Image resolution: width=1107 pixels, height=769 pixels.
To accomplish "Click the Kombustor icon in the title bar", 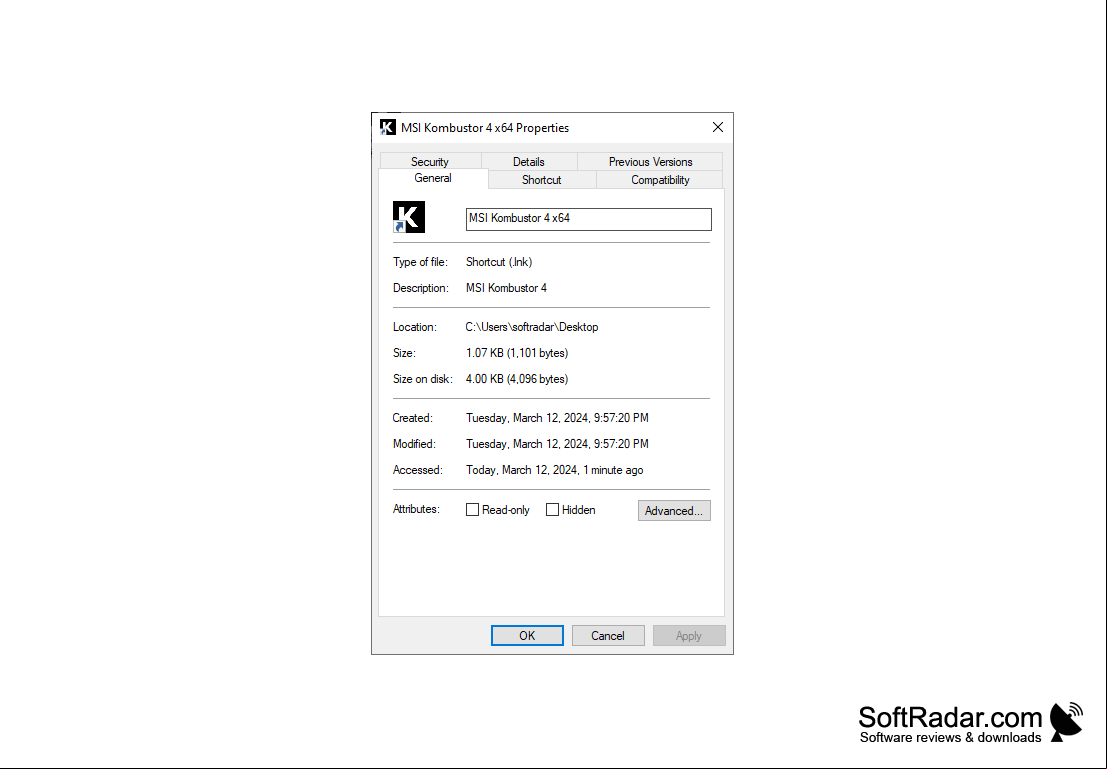I will coord(388,127).
